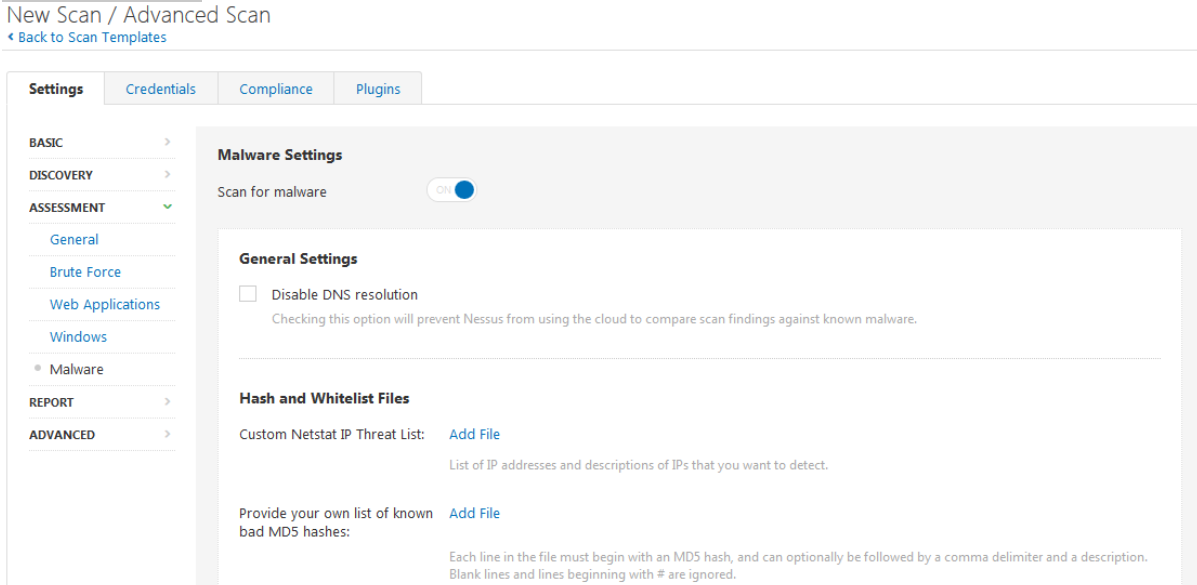
Task: Select the Malware sidebar item
Action: click(76, 370)
